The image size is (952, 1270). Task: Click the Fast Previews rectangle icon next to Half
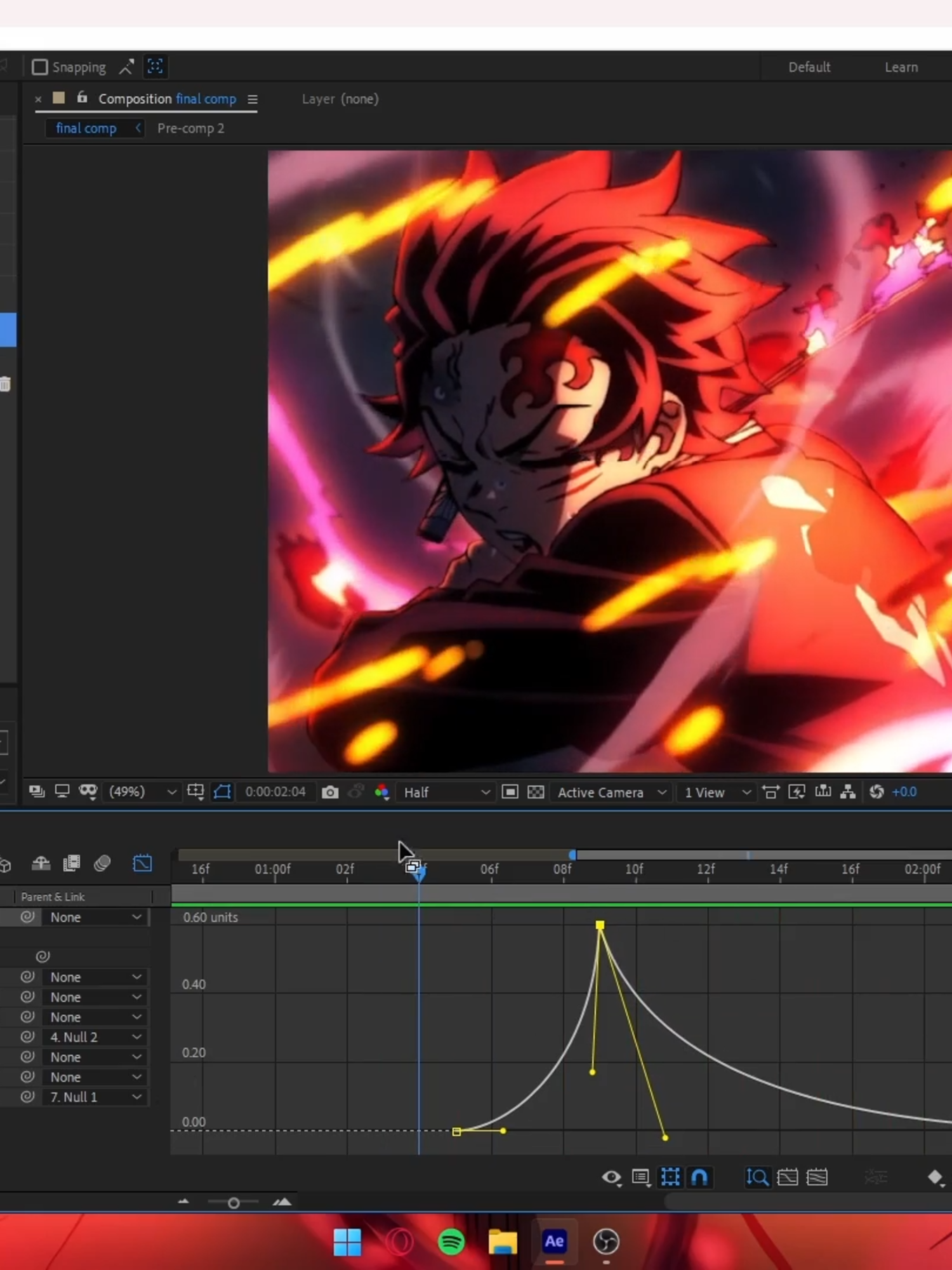click(510, 792)
